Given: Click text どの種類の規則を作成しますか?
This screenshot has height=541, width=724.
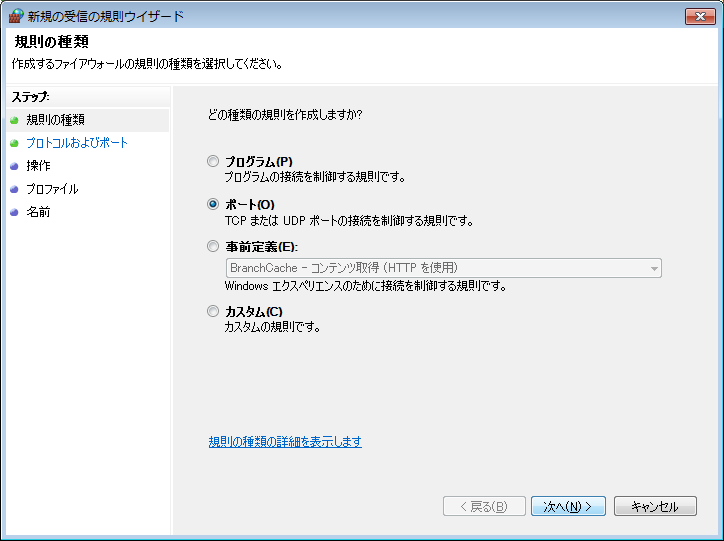Looking at the screenshot, I should coord(285,114).
